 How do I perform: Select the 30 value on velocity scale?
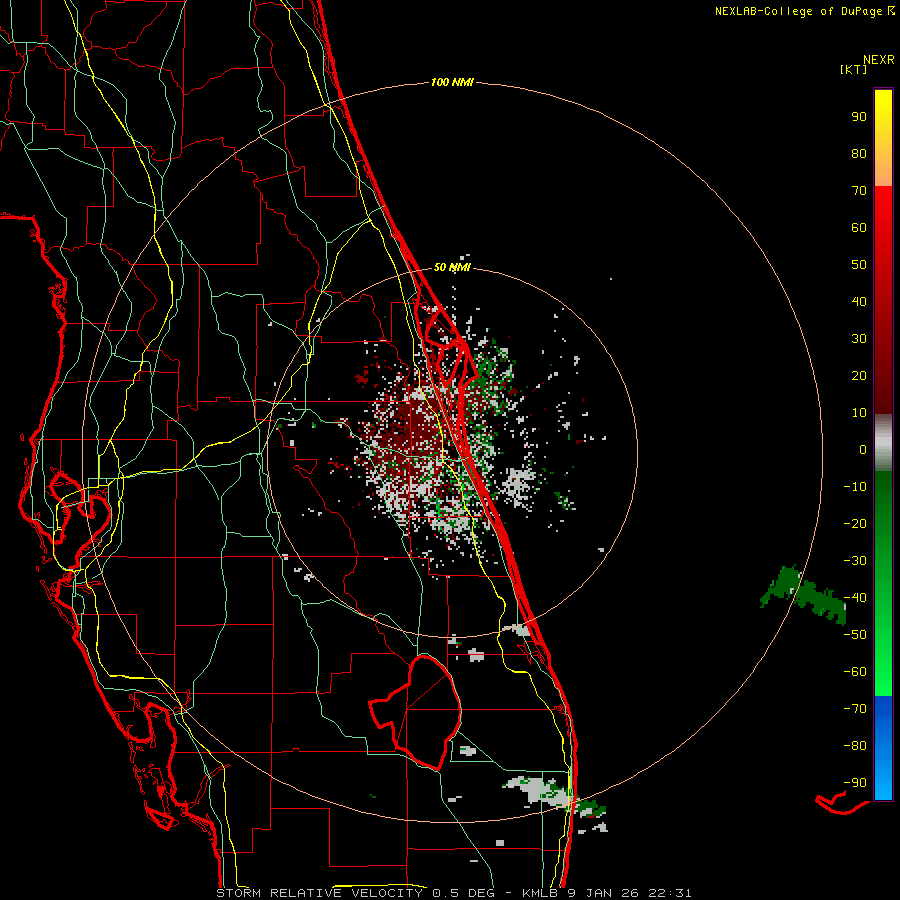coord(859,339)
